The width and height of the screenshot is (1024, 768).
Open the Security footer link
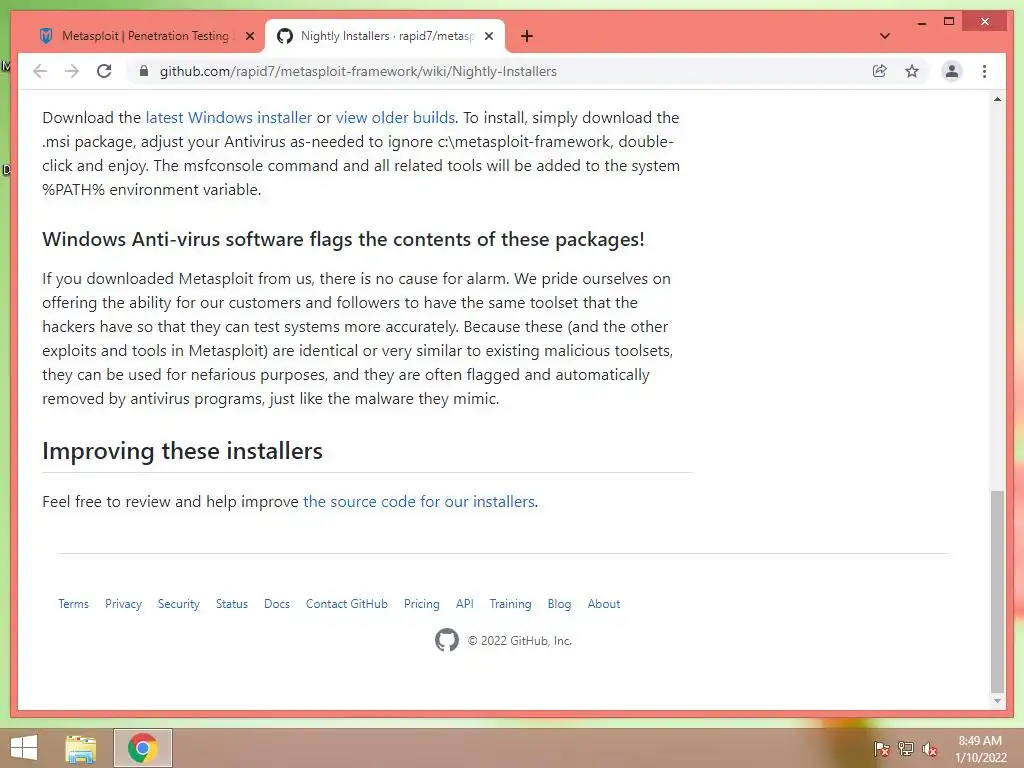(x=178, y=604)
